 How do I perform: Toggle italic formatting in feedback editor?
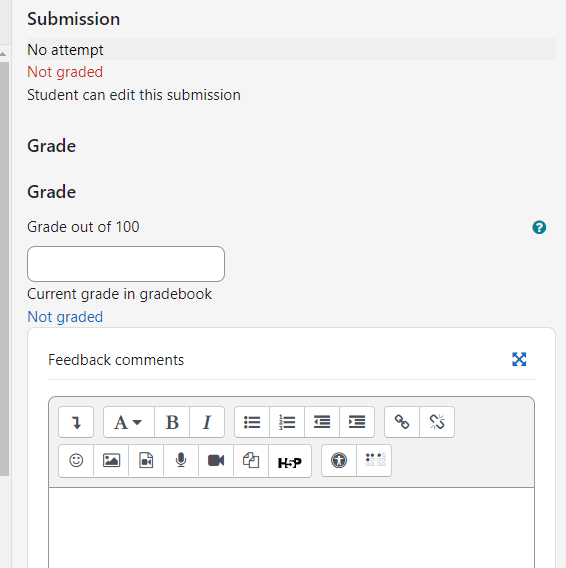point(207,422)
